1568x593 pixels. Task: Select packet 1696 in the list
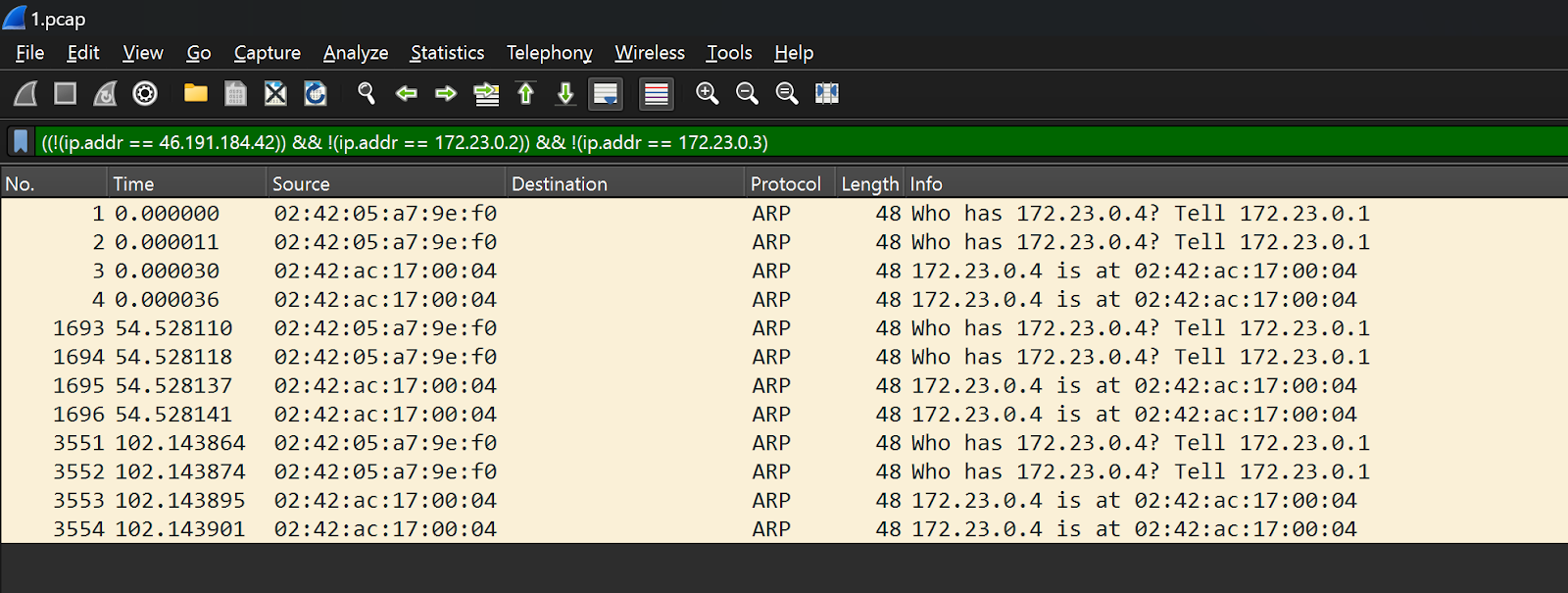[784, 414]
